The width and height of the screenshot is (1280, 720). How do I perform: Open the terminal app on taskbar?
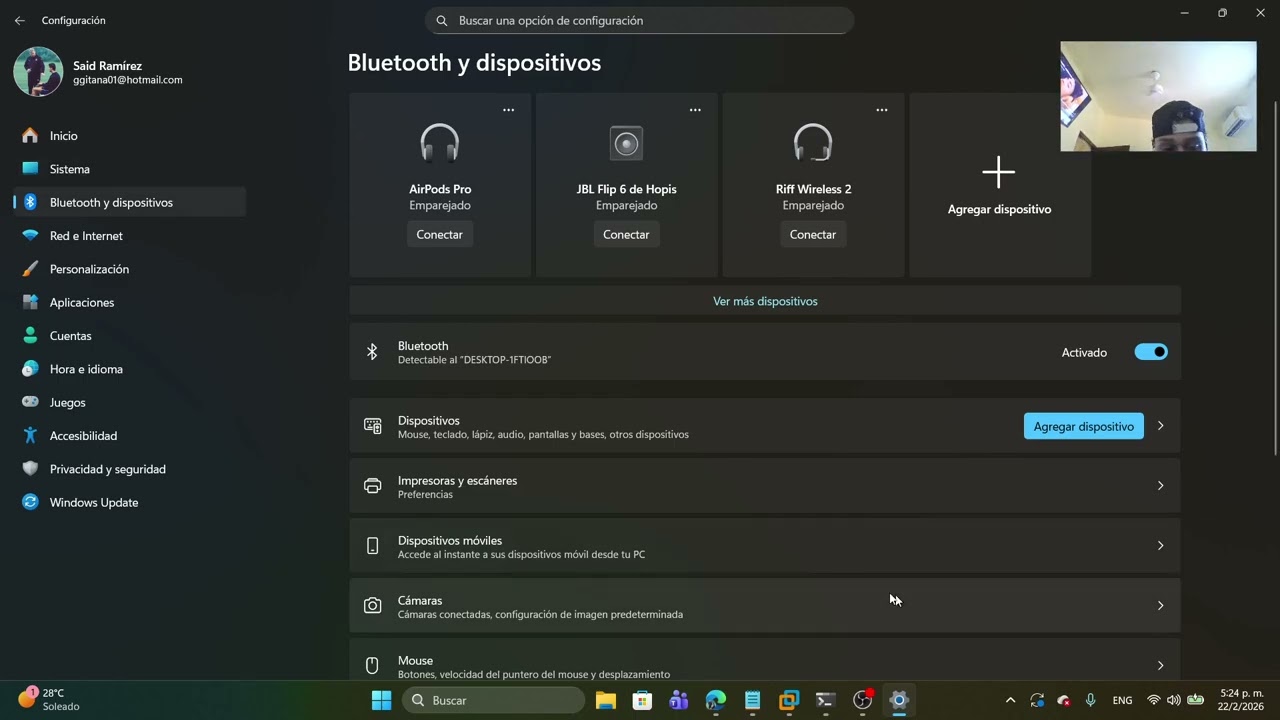825,700
